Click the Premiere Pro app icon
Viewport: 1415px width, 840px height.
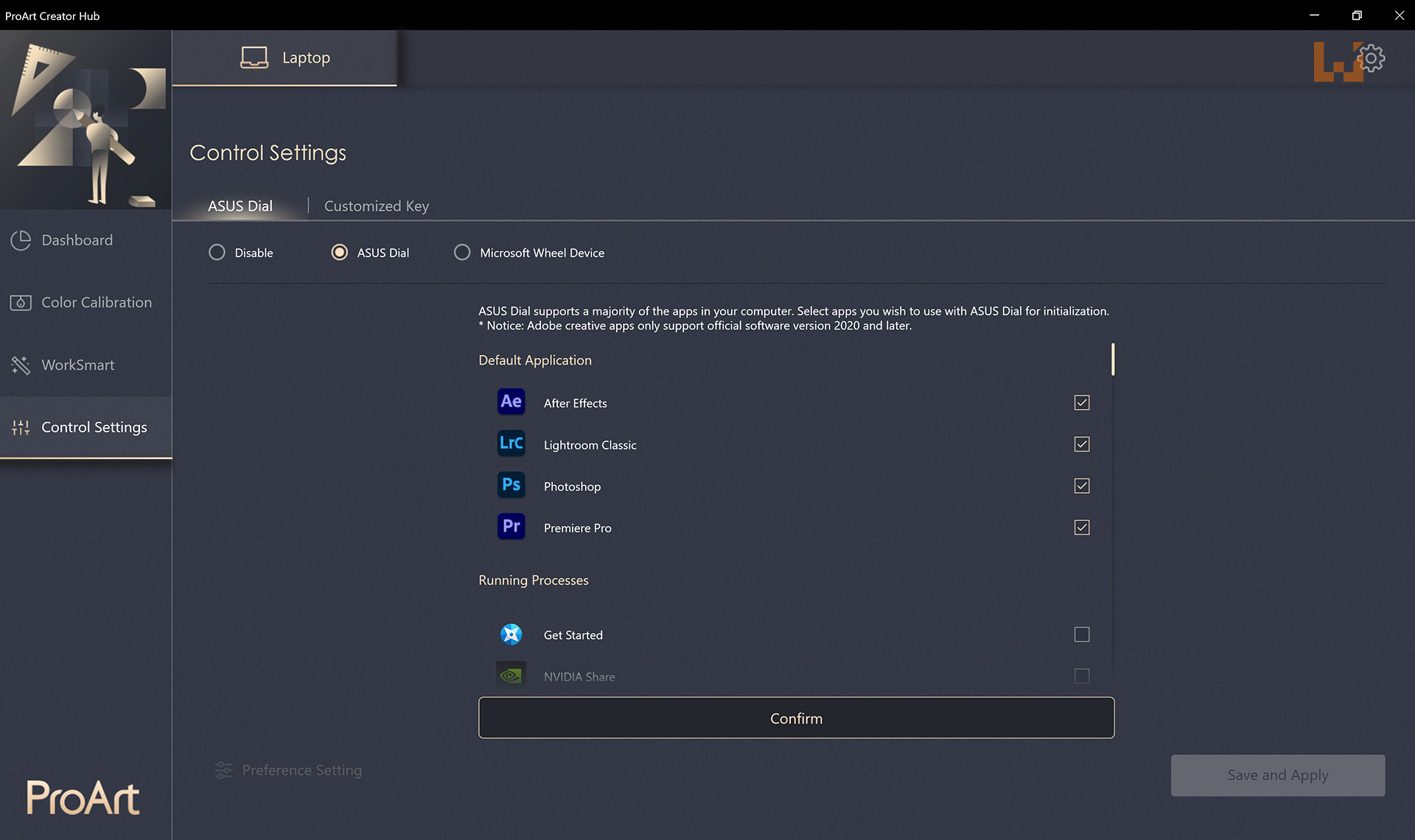[x=511, y=527]
